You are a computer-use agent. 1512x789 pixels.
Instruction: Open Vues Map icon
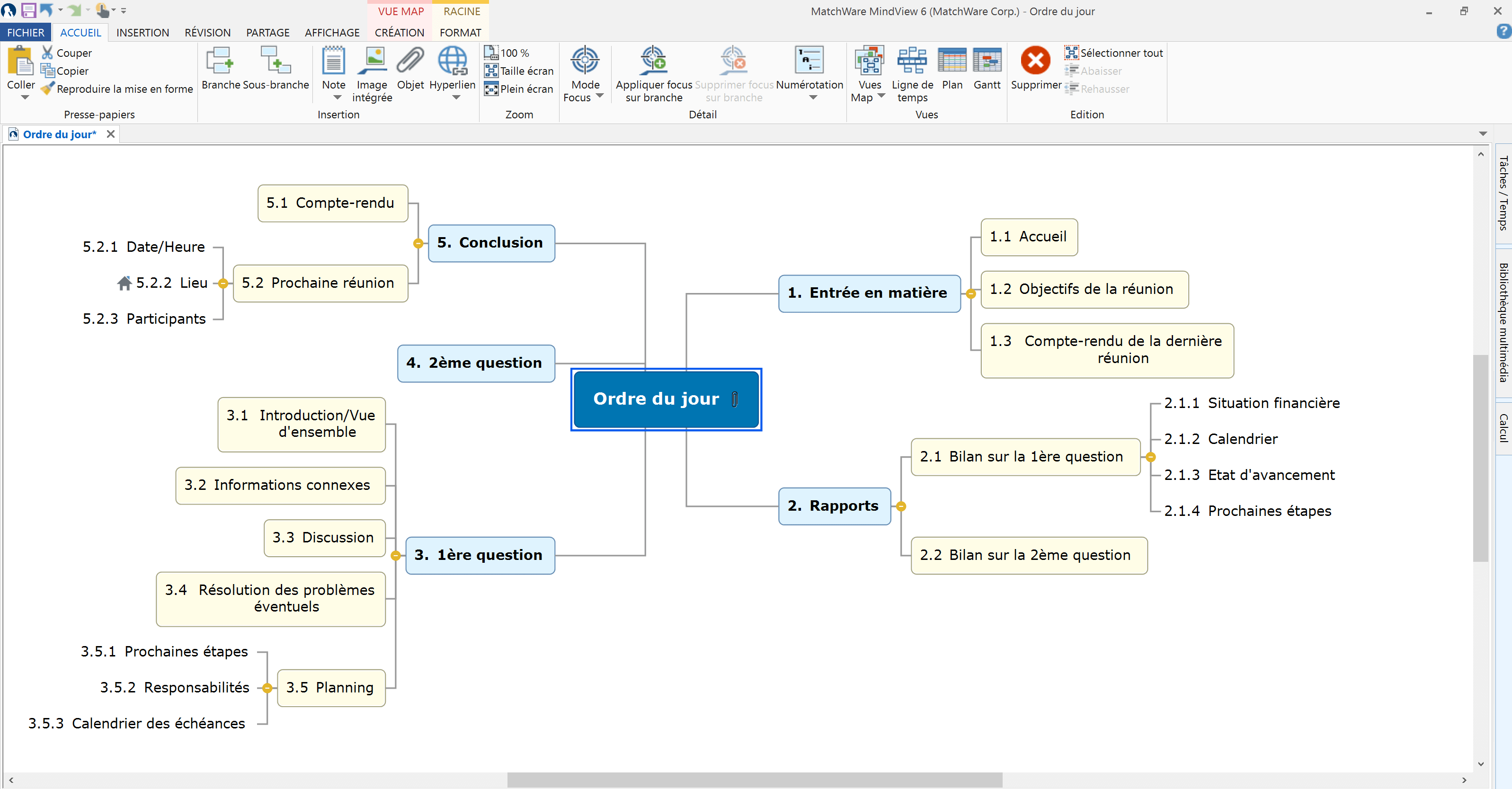point(869,61)
